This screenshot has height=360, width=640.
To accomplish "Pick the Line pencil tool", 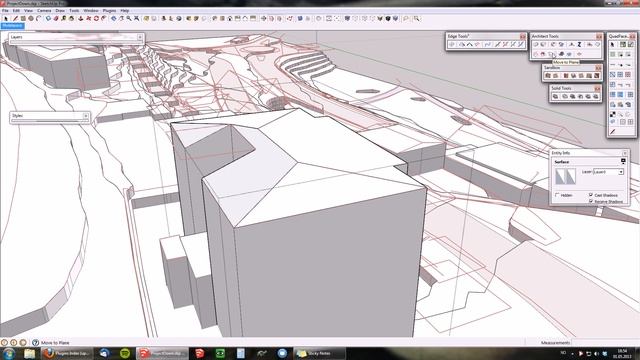I will click(x=16, y=18).
